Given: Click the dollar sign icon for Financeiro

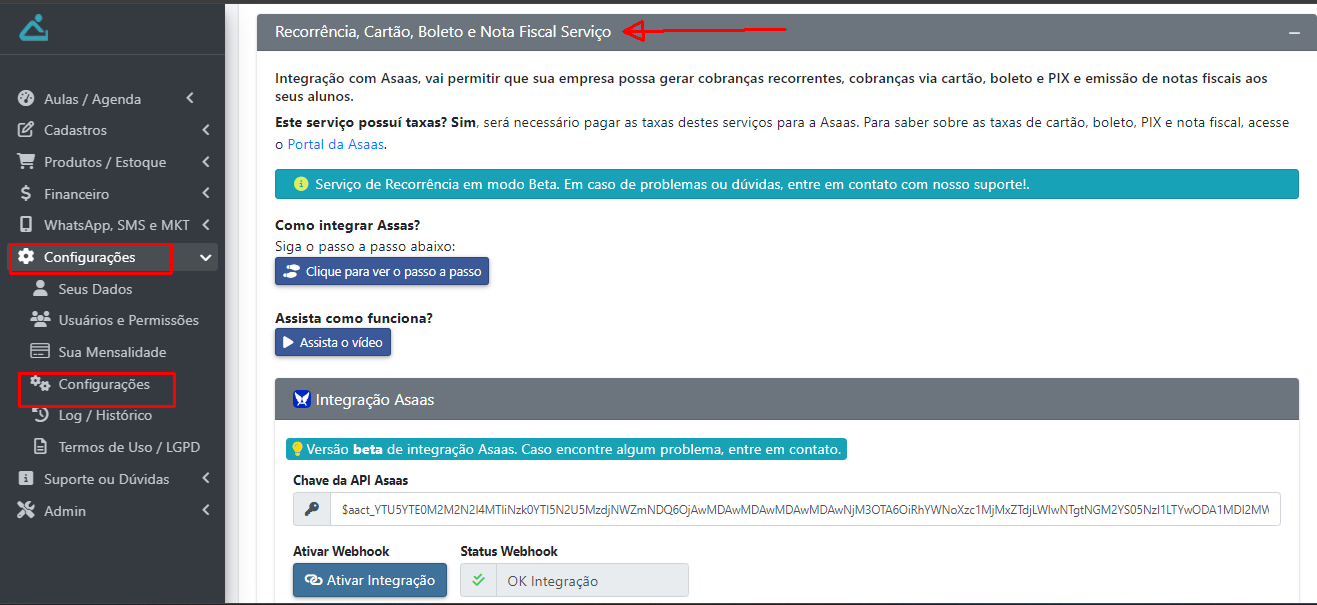Looking at the screenshot, I should [26, 194].
